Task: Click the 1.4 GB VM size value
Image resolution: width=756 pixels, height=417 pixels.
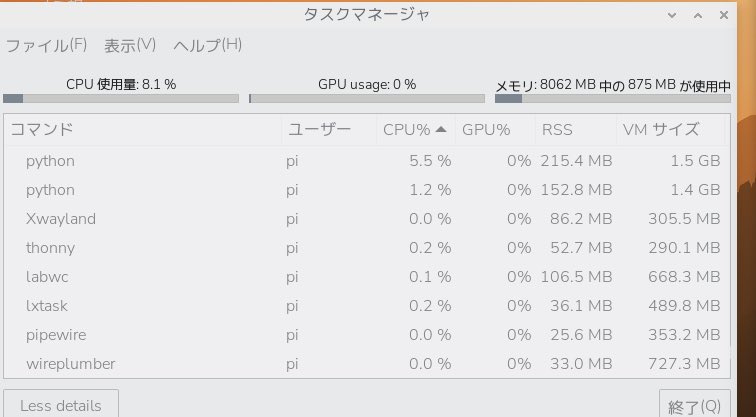Action: click(695, 190)
